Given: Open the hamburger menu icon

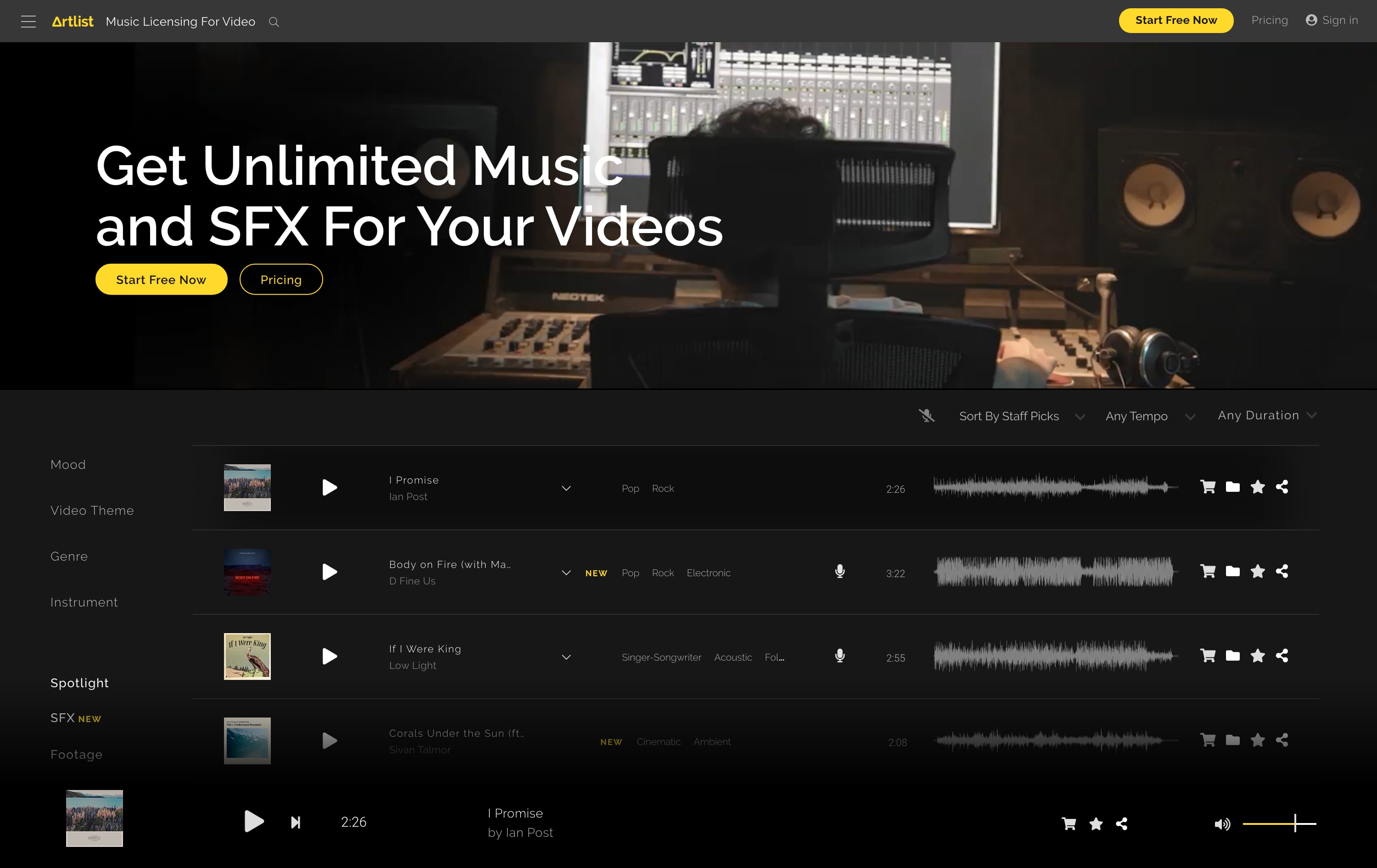Looking at the screenshot, I should coord(28,22).
